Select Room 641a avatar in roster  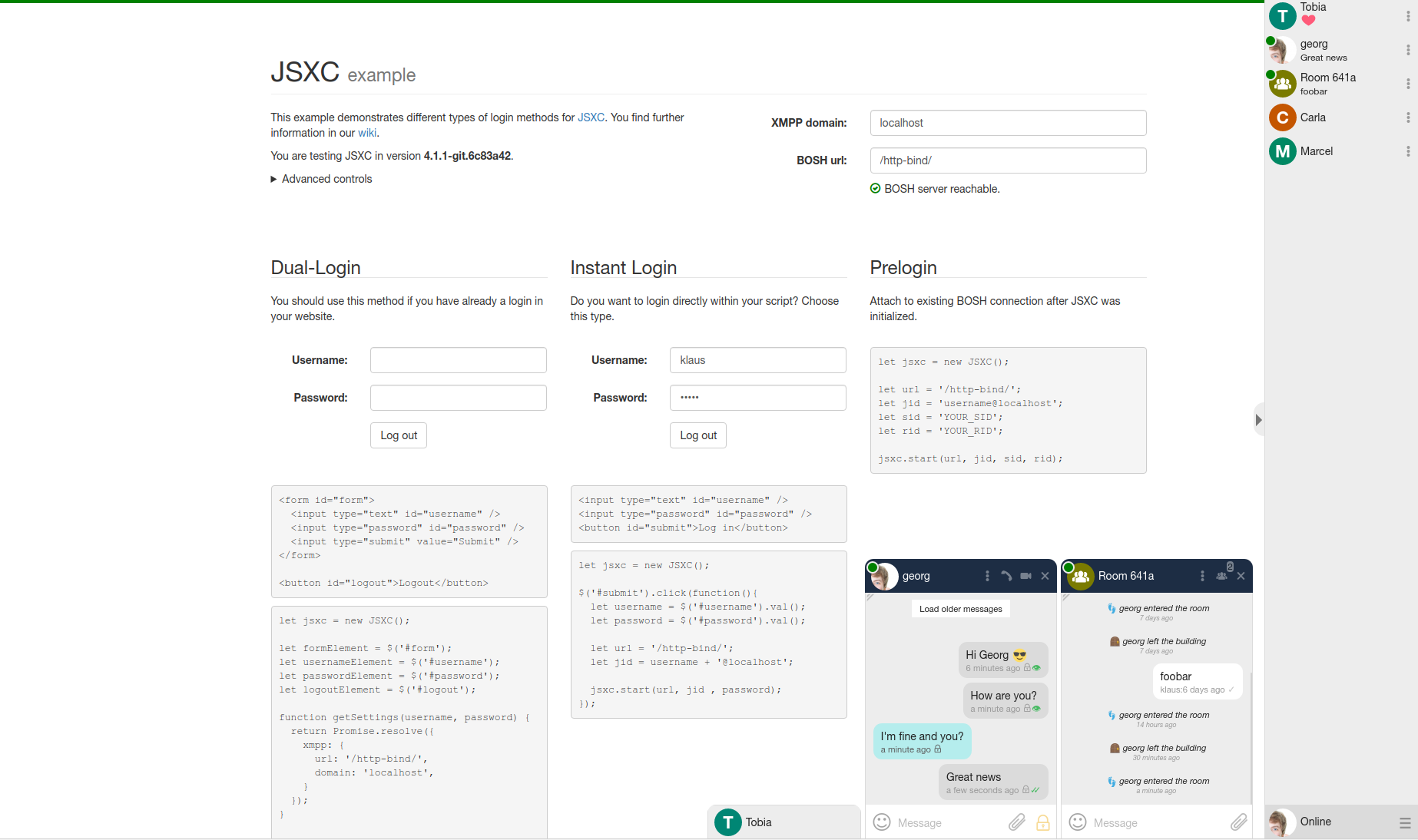pyautogui.click(x=1282, y=84)
